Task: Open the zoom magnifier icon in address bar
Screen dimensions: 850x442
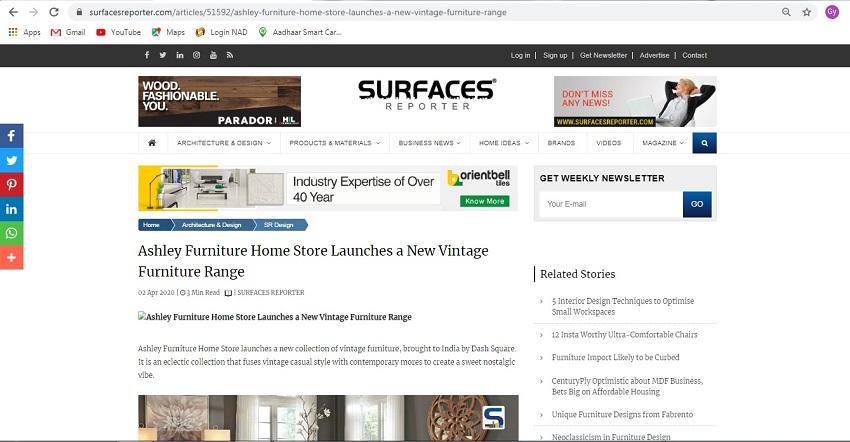Action: (786, 12)
